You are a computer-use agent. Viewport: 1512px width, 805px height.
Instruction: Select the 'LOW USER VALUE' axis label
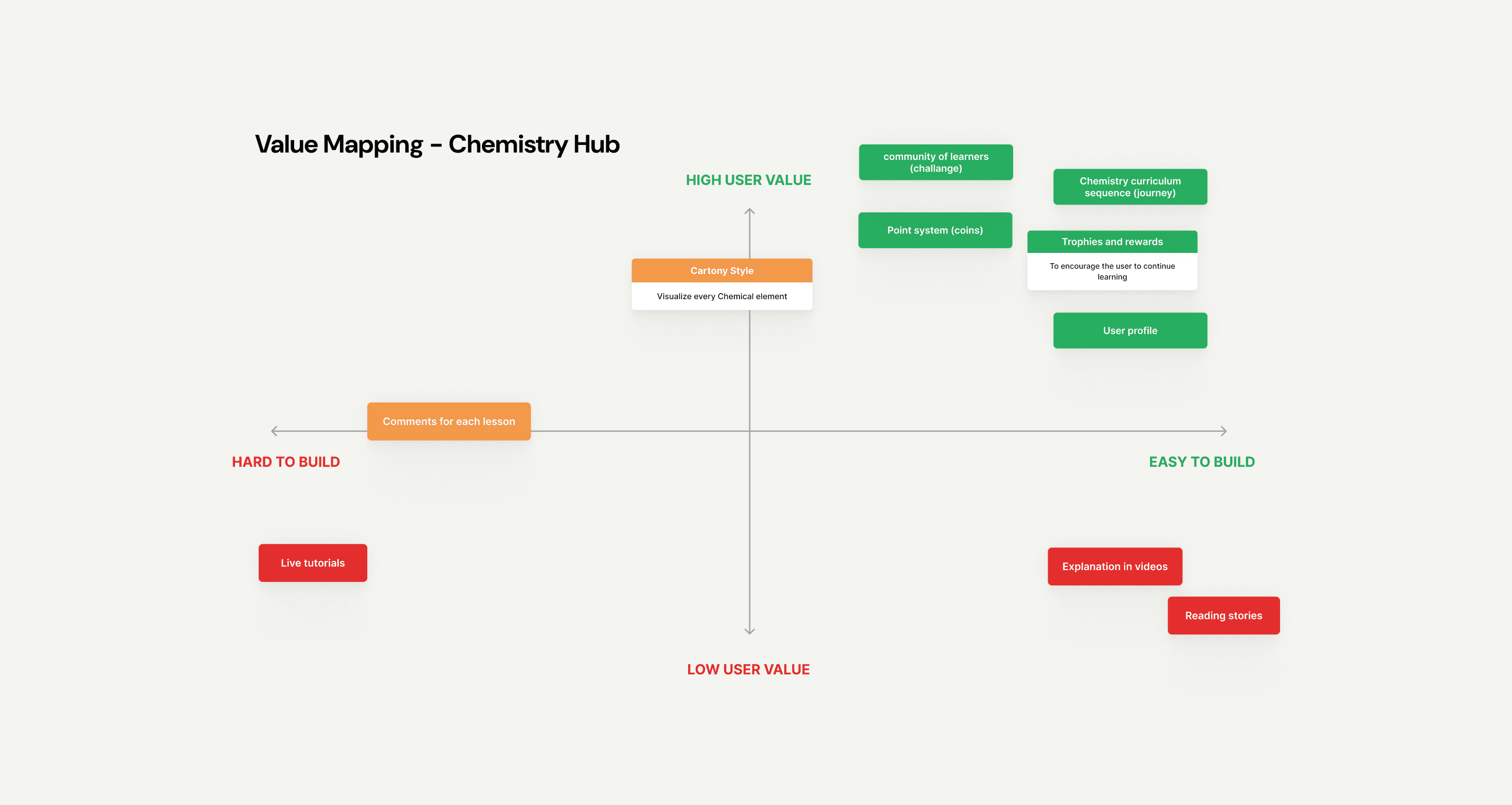coord(748,669)
